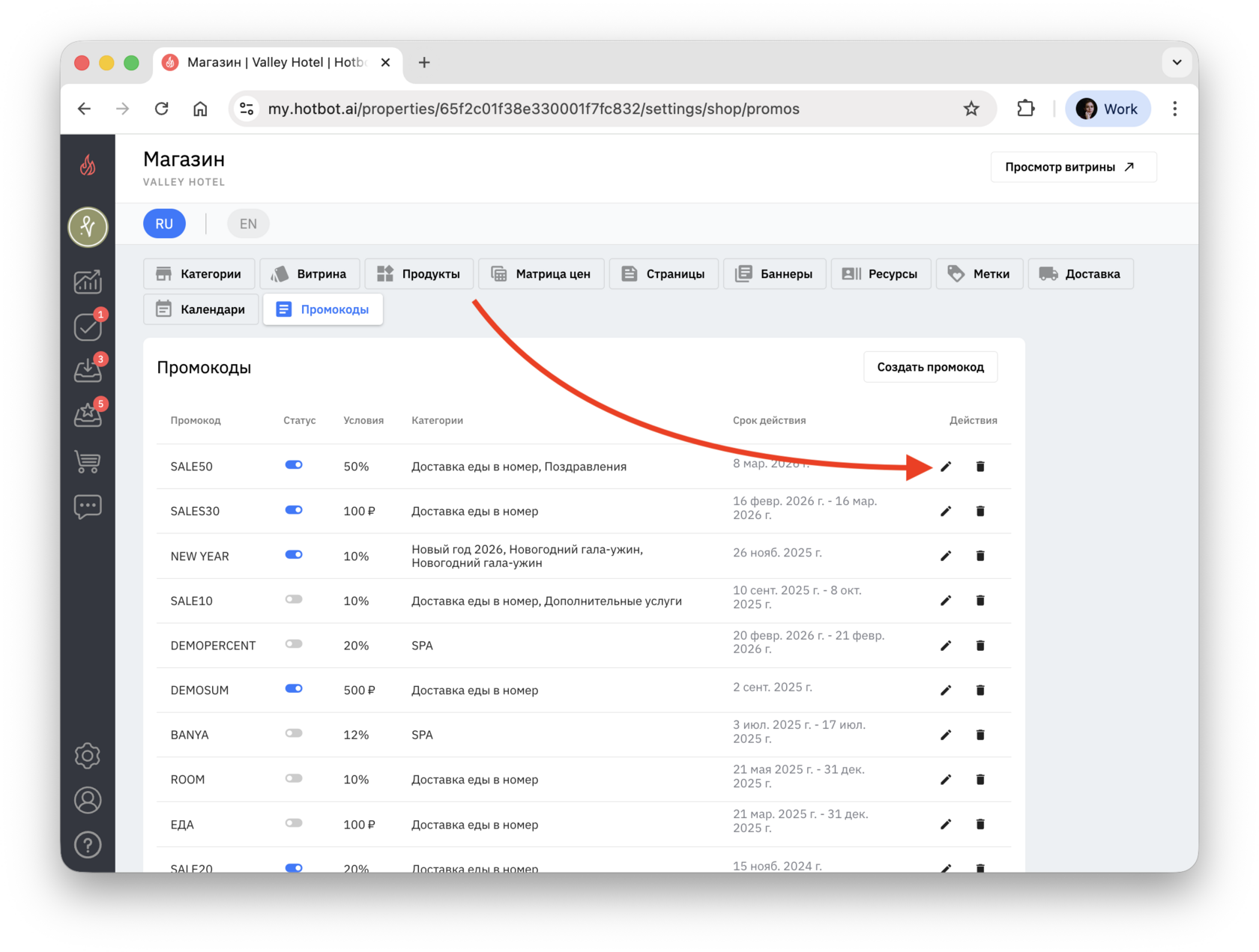This screenshot has height=952, width=1259.
Task: Select the RU language button
Action: (x=164, y=223)
